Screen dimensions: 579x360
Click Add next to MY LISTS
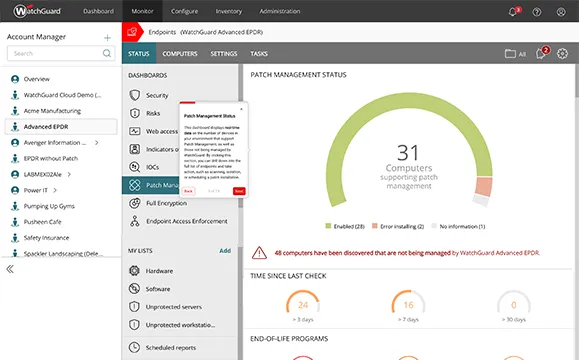(225, 251)
